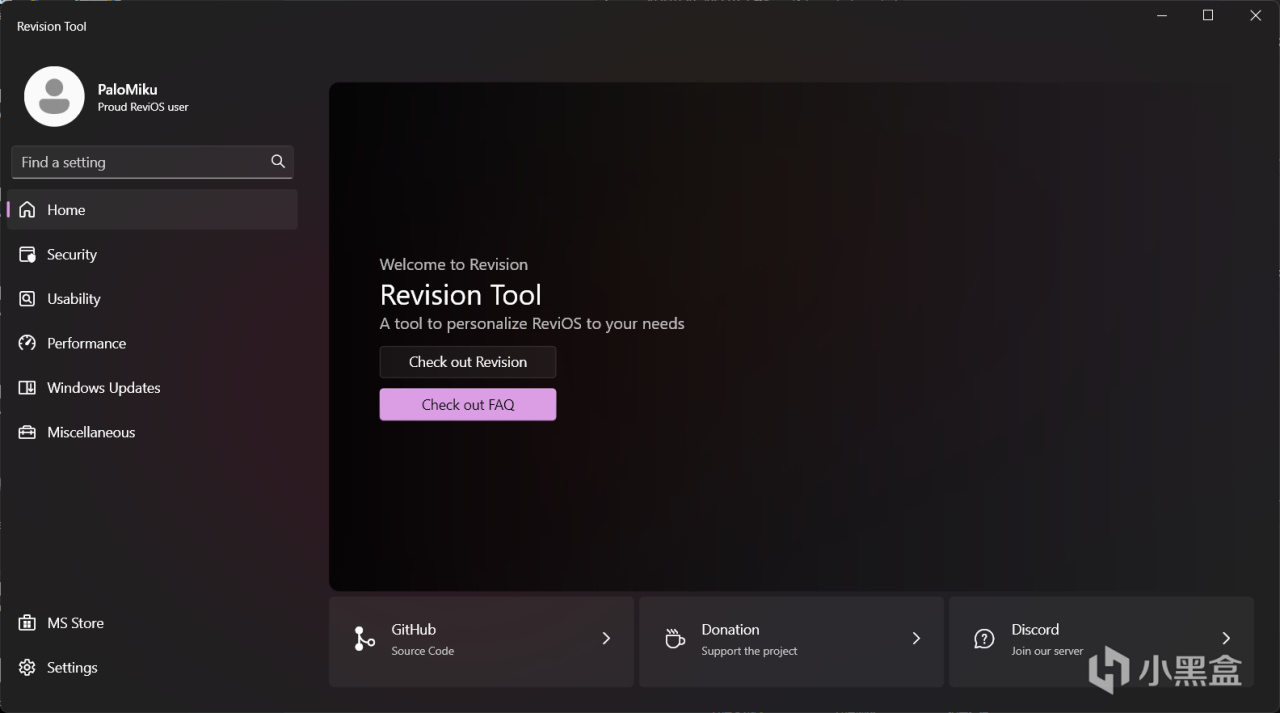Click the PaloMiku username text
The image size is (1280, 713).
128,89
